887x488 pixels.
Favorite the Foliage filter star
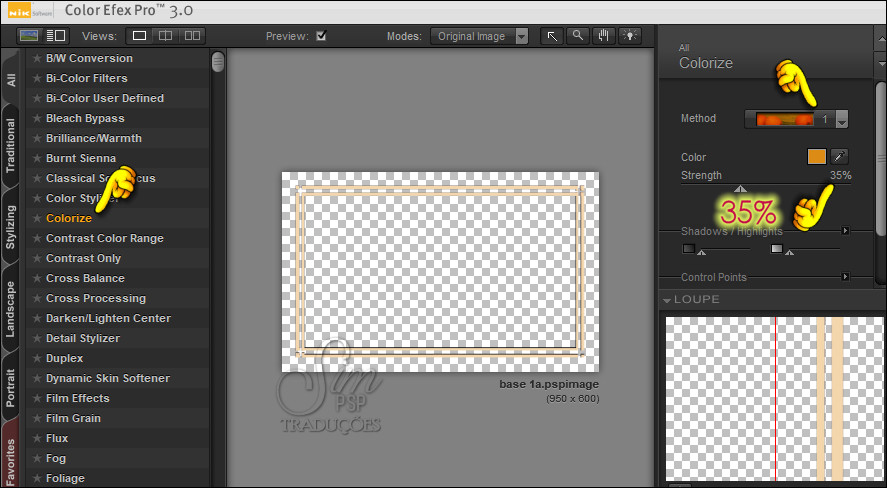pyautogui.click(x=37, y=478)
